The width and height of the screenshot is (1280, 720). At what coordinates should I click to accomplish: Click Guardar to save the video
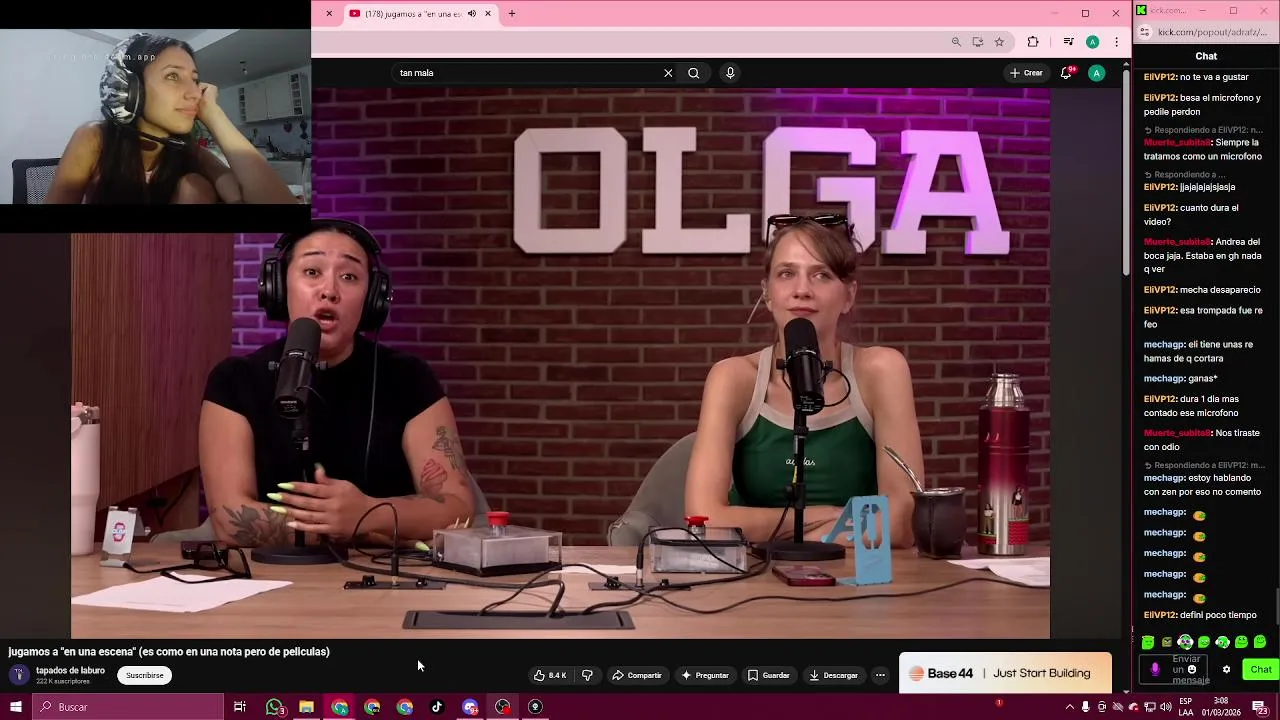tap(769, 675)
